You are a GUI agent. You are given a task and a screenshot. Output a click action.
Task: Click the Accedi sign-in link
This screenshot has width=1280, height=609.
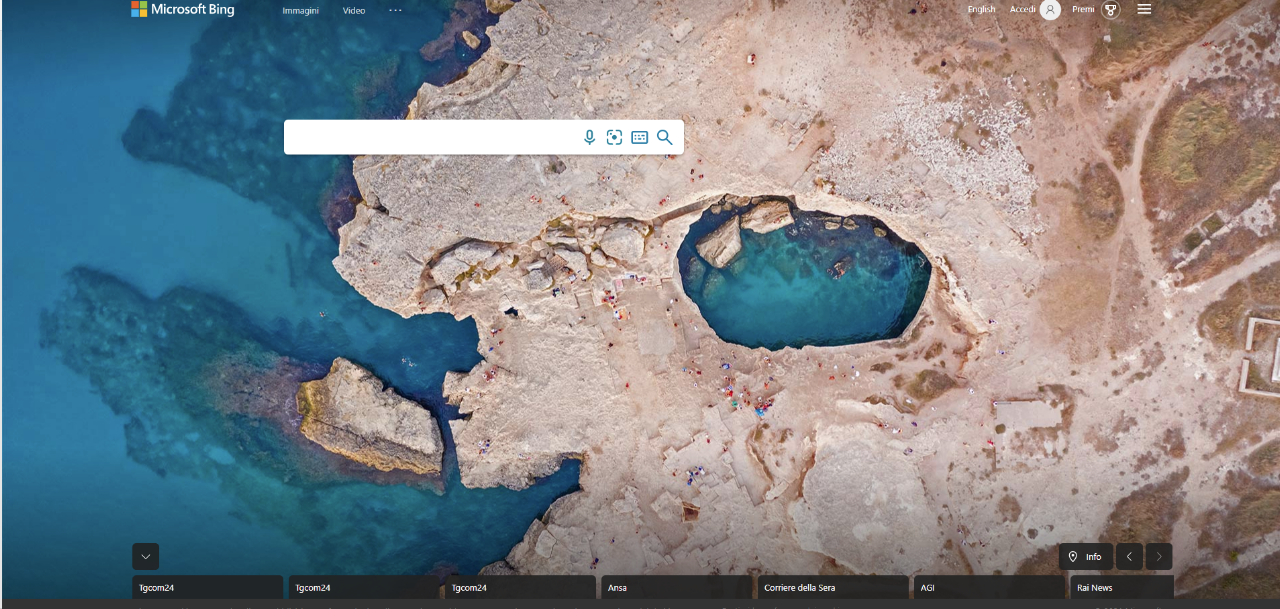coord(1023,9)
